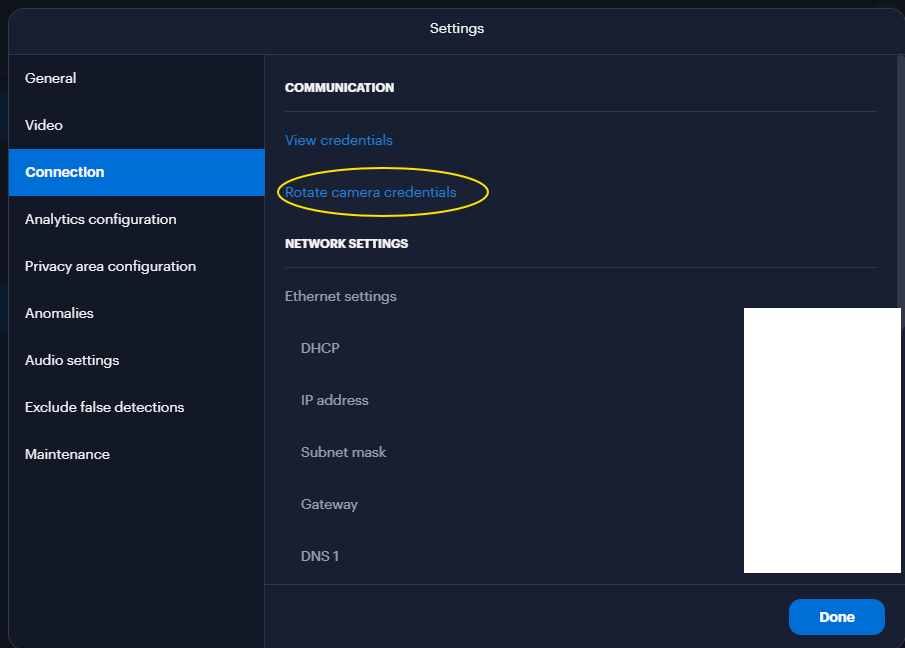Click the IP address setting

(x=334, y=400)
